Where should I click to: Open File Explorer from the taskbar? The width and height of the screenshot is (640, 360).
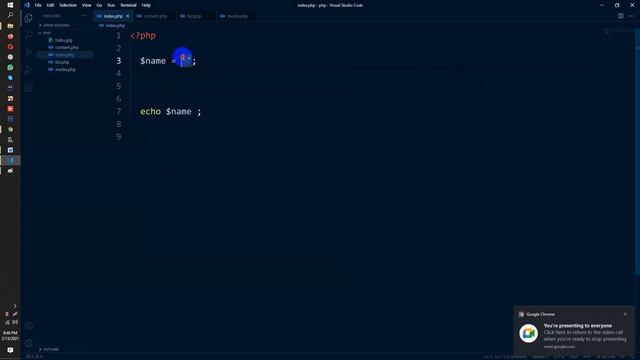tap(10, 26)
